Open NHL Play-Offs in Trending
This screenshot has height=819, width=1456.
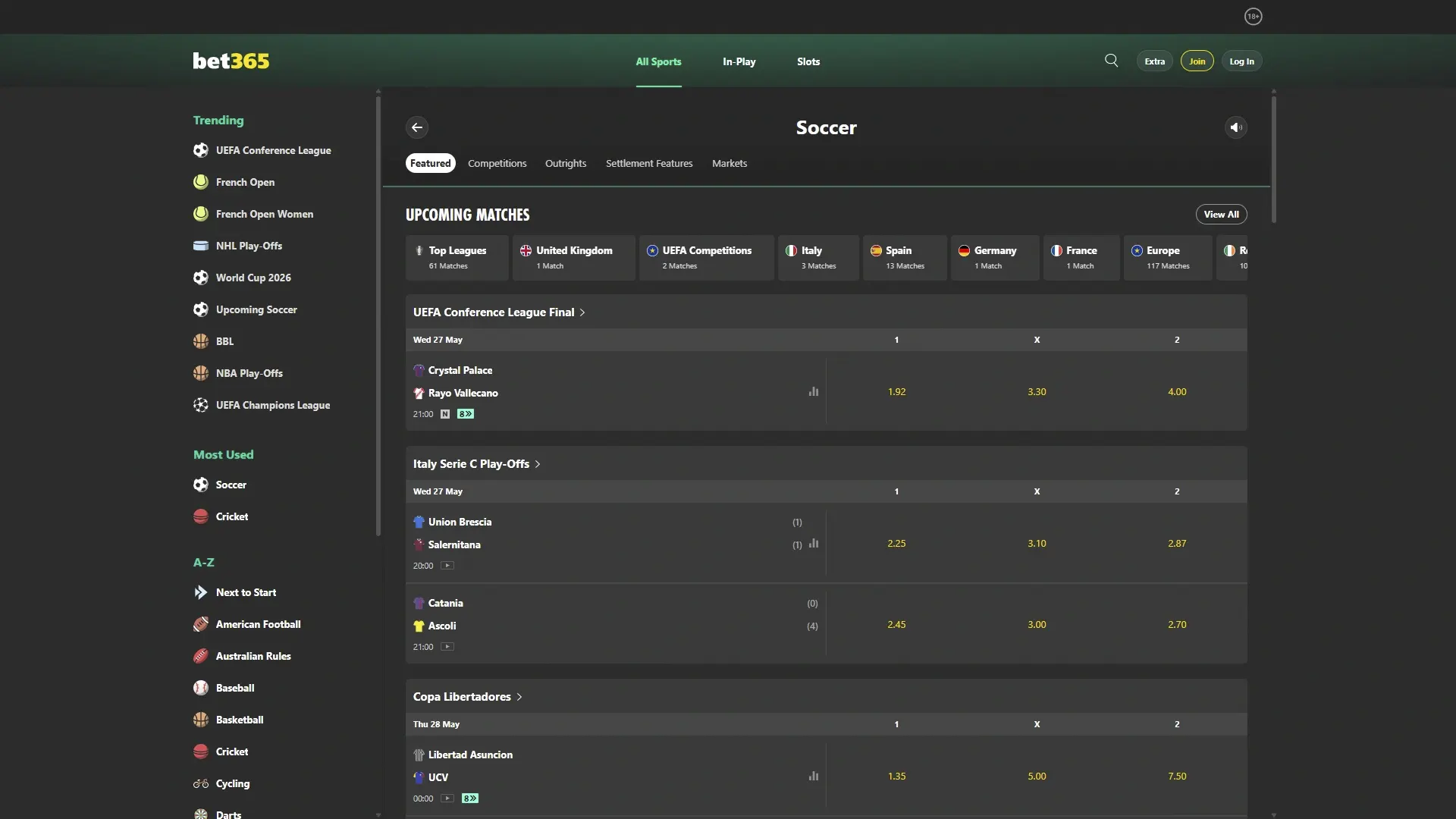click(x=238, y=246)
